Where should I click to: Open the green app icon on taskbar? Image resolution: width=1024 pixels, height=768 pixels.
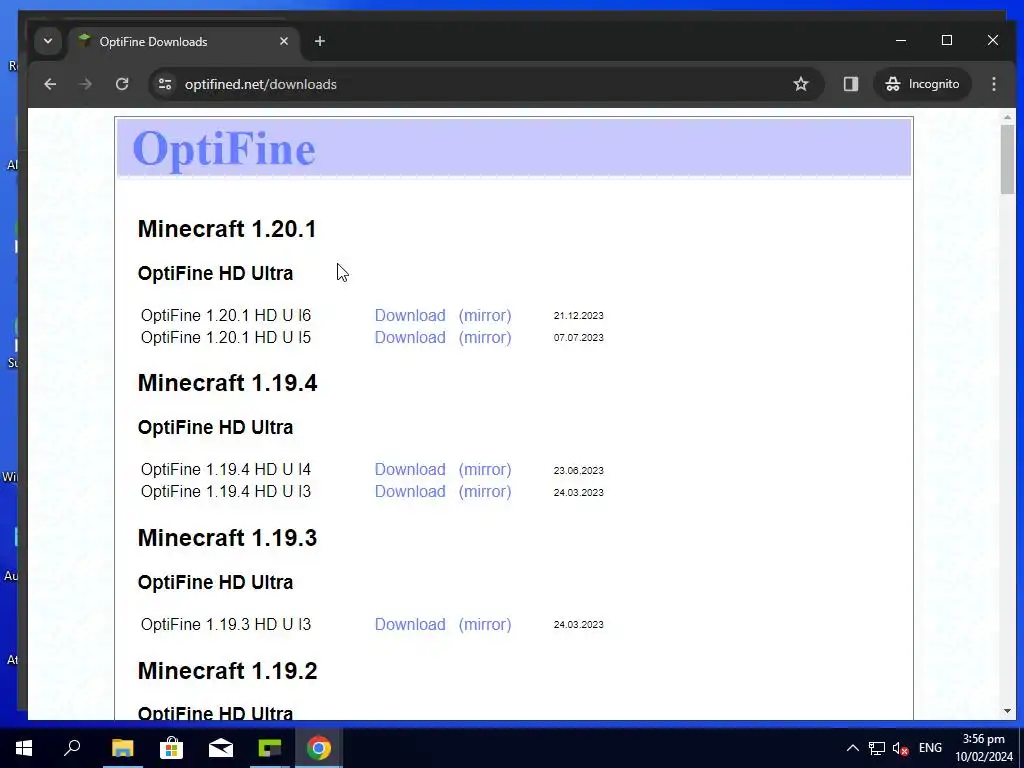click(270, 748)
